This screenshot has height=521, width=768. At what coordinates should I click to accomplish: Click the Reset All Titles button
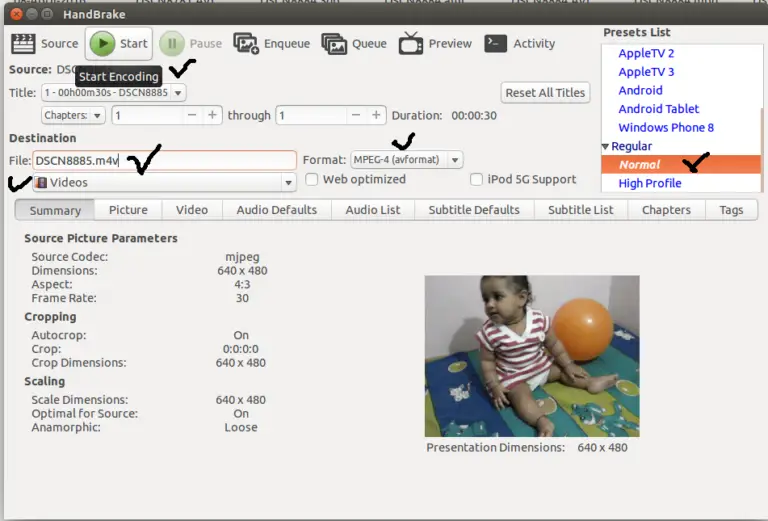point(545,92)
